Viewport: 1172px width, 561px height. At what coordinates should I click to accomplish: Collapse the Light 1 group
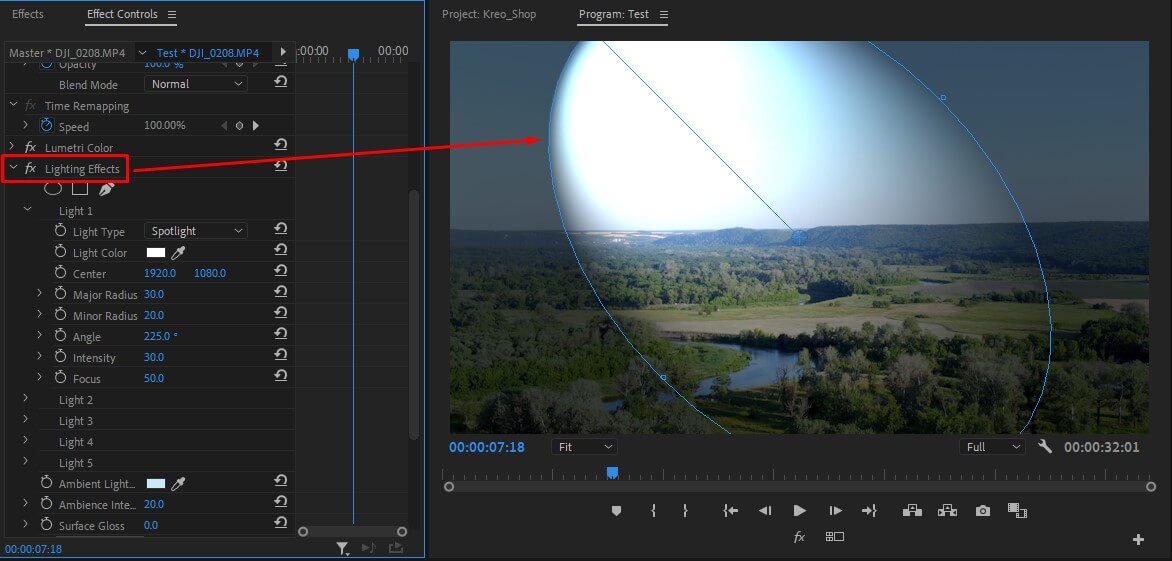[x=27, y=209]
